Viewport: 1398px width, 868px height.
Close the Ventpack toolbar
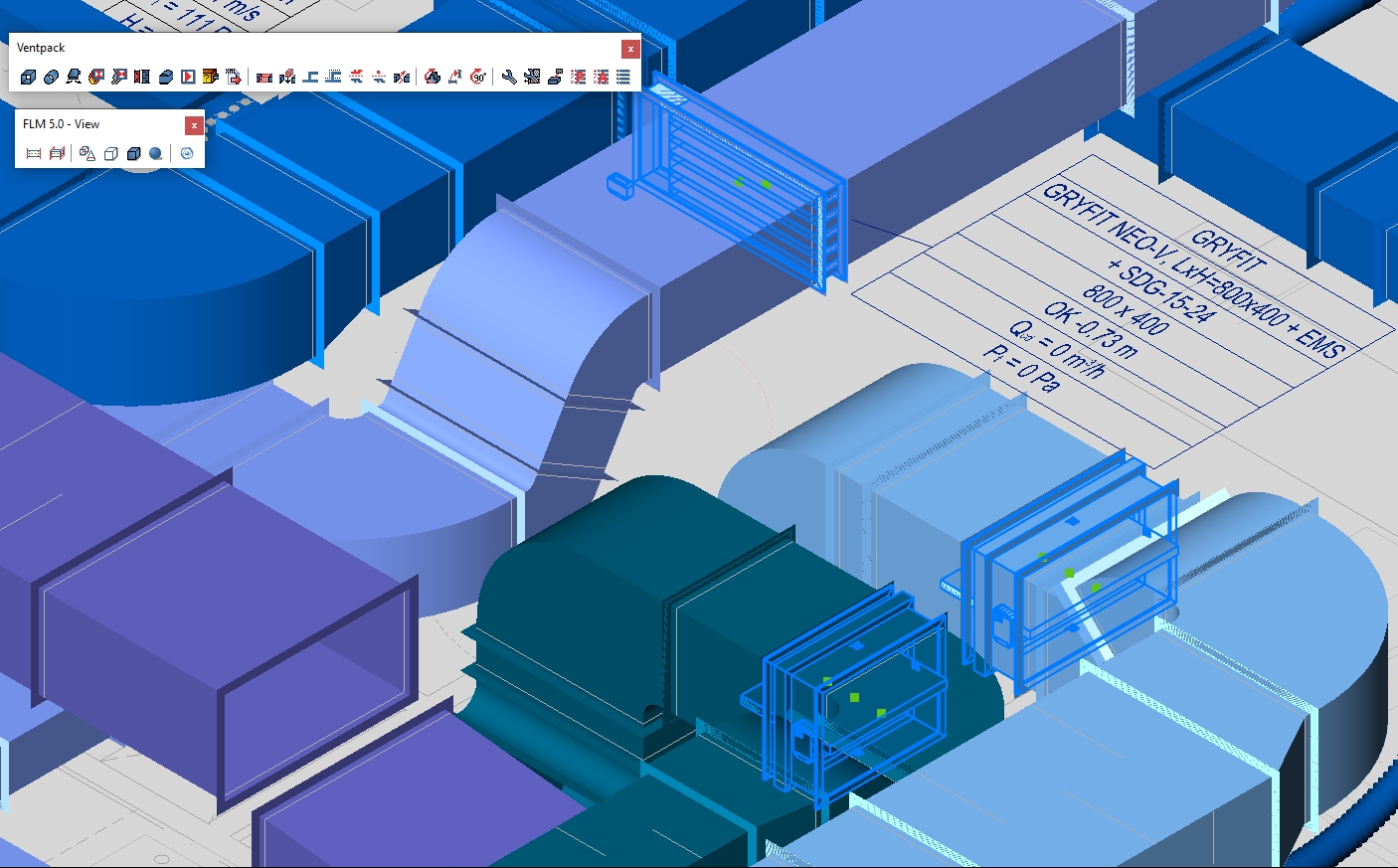coord(630,49)
